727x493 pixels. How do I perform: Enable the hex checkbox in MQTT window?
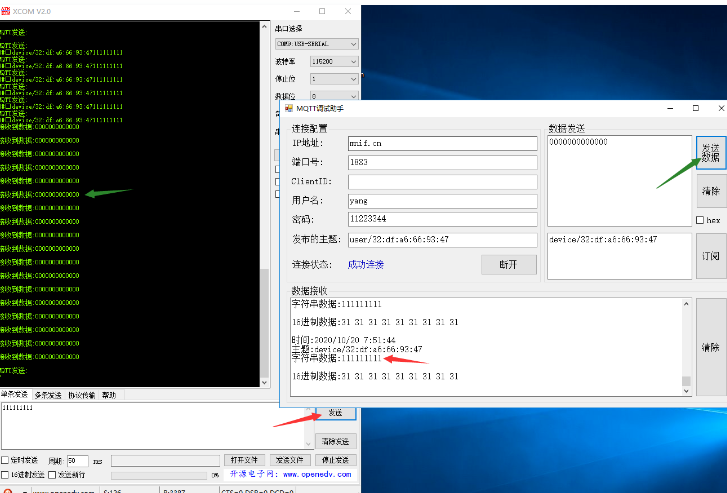tap(700, 220)
